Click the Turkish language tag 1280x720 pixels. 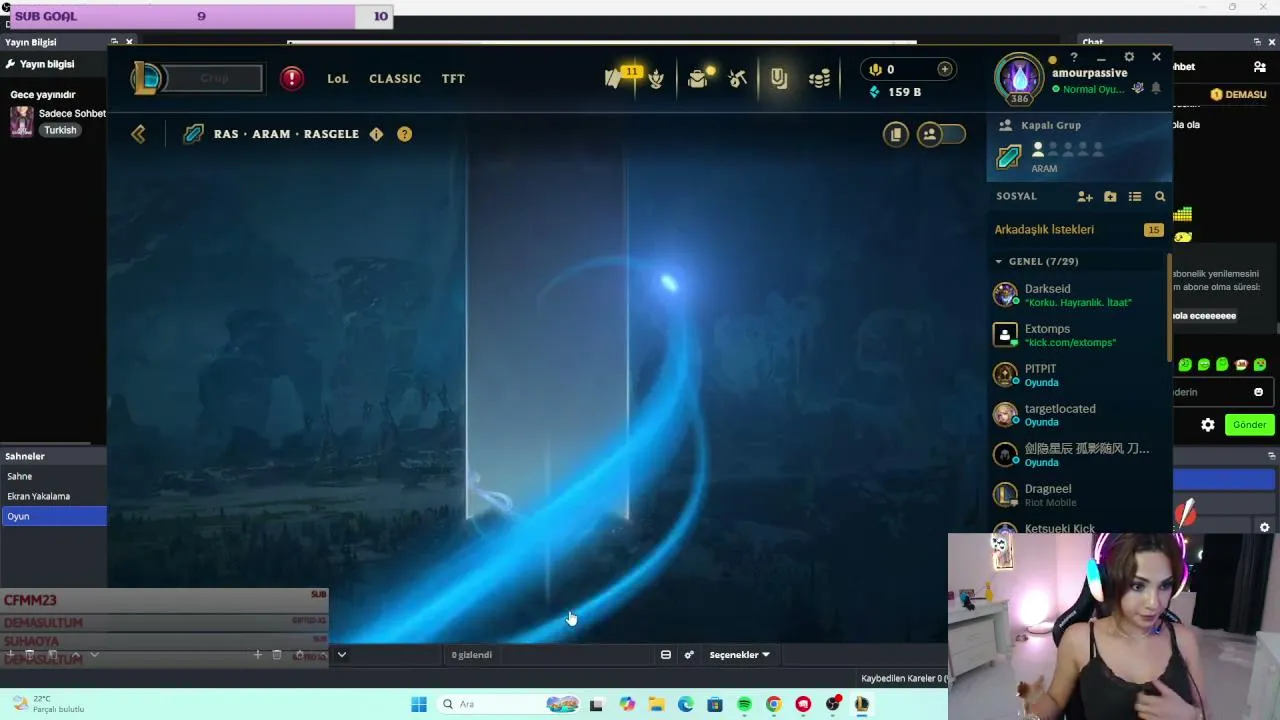tap(60, 130)
